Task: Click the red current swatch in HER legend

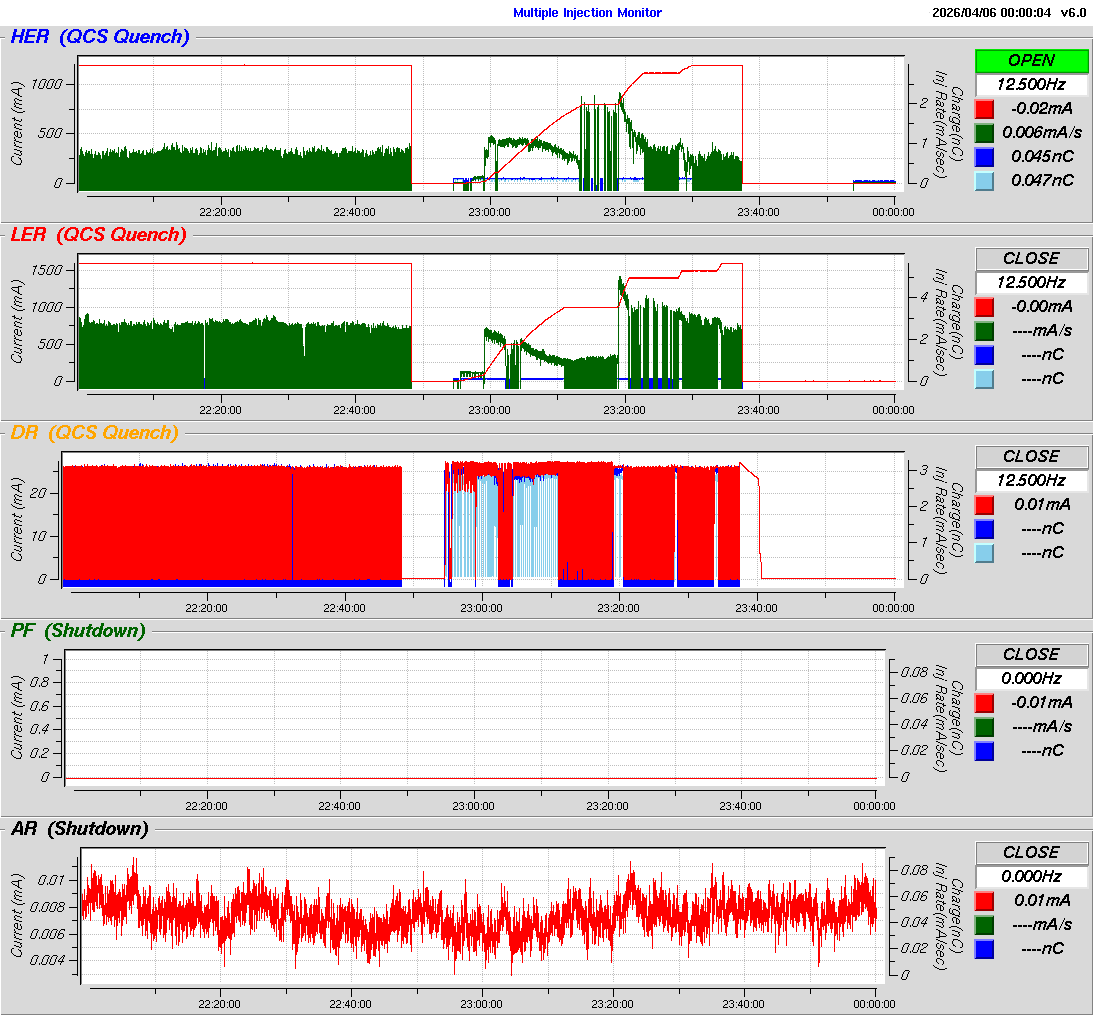Action: coord(985,109)
